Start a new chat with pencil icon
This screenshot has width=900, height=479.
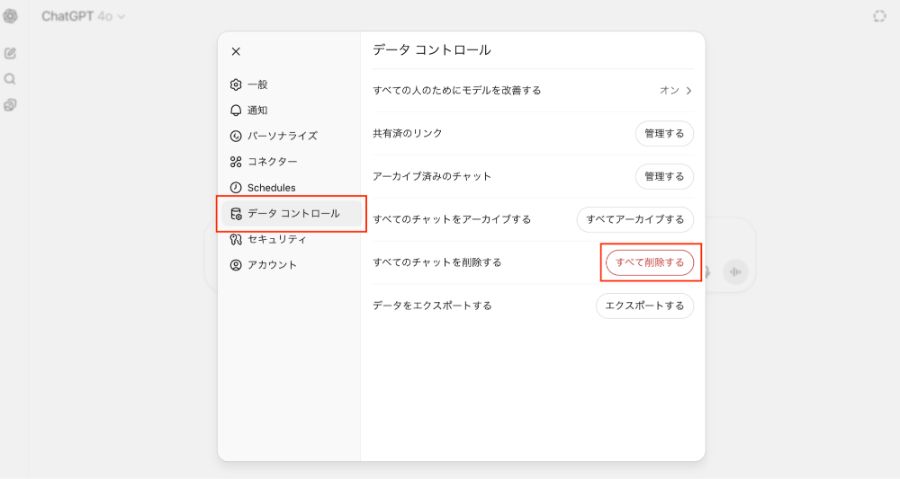(10, 53)
